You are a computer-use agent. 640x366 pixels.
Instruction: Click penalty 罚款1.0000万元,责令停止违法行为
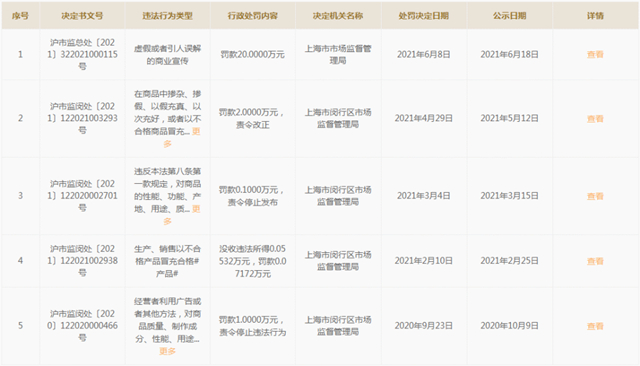click(253, 326)
